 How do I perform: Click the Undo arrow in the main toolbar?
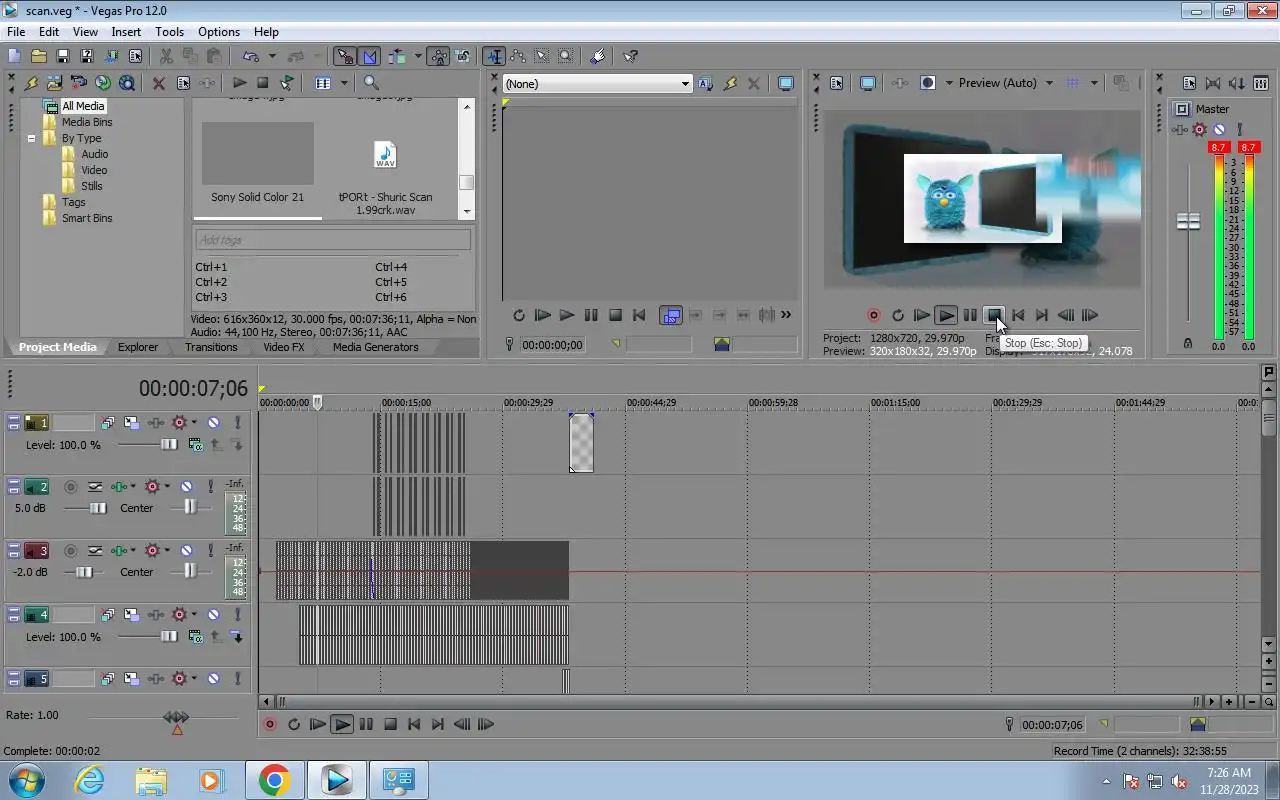pos(250,56)
